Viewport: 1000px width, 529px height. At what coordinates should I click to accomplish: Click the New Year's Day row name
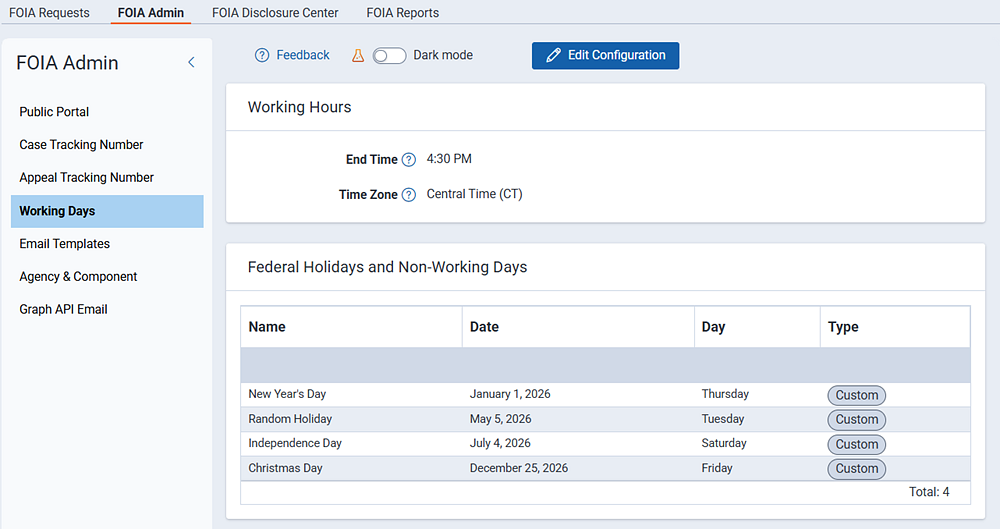[x=287, y=394]
